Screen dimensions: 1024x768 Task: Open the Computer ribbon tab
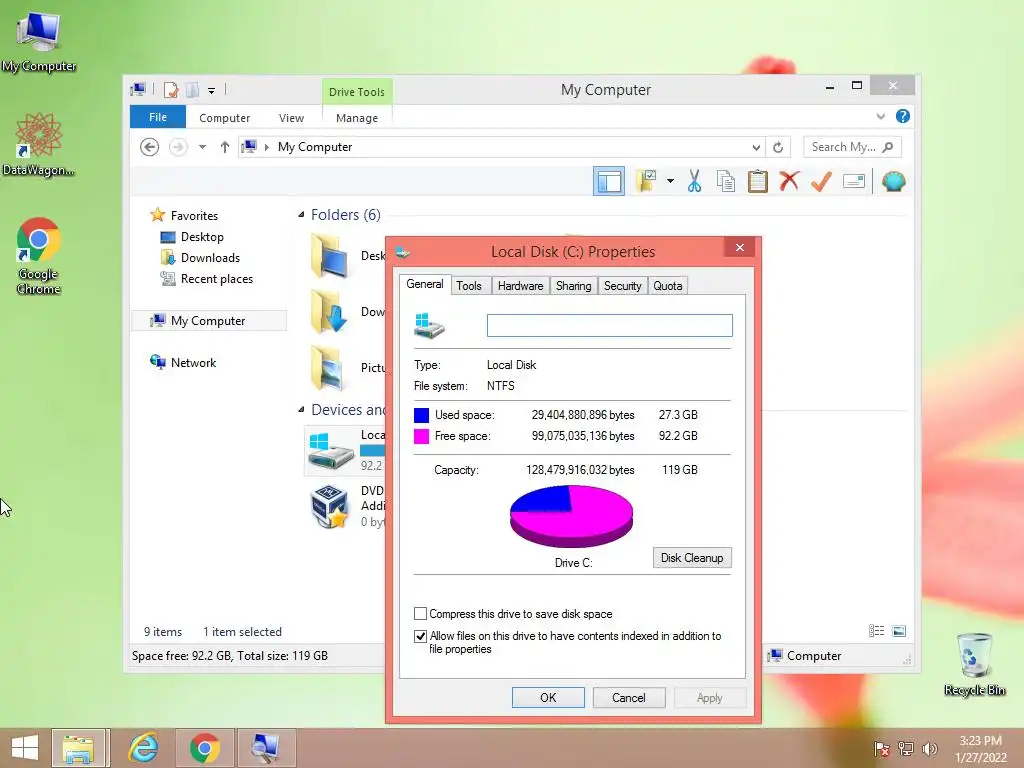[x=225, y=118]
